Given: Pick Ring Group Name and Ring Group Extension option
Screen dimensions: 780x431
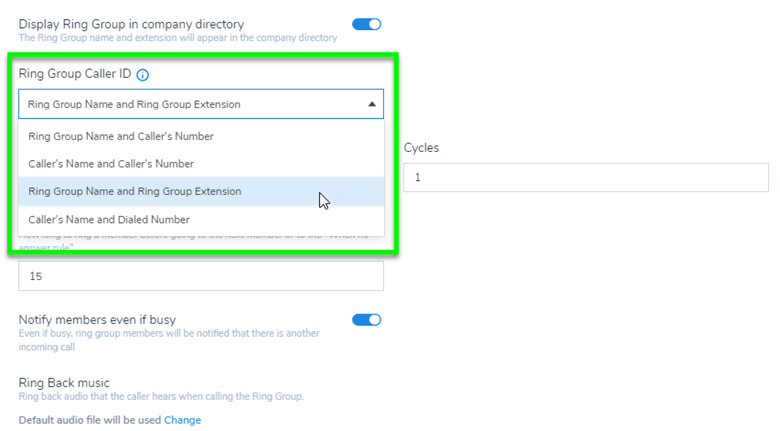Looking at the screenshot, I should (x=134, y=191).
